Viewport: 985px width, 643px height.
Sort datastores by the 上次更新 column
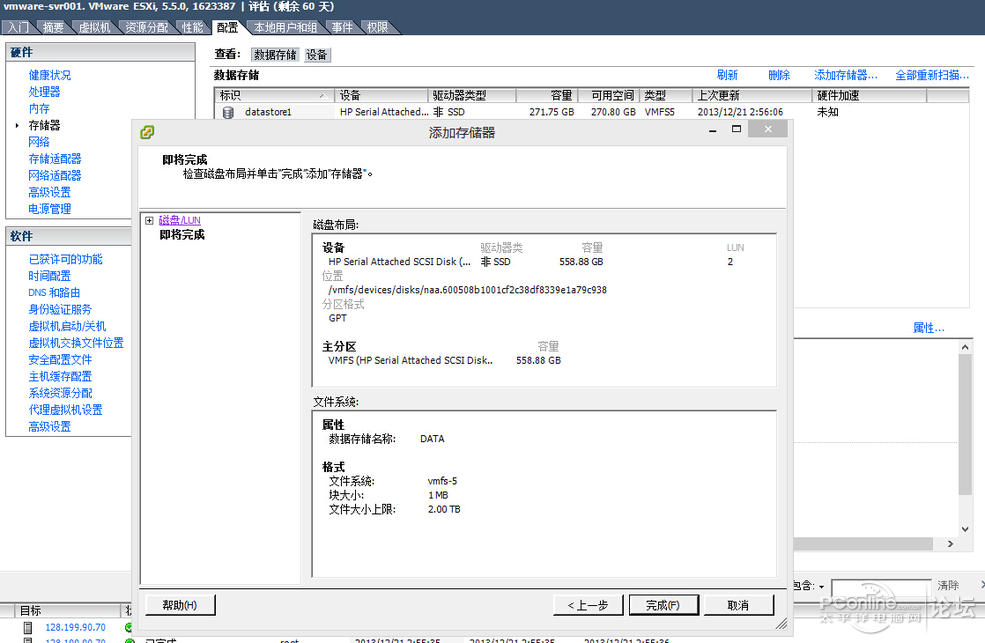[x=751, y=95]
